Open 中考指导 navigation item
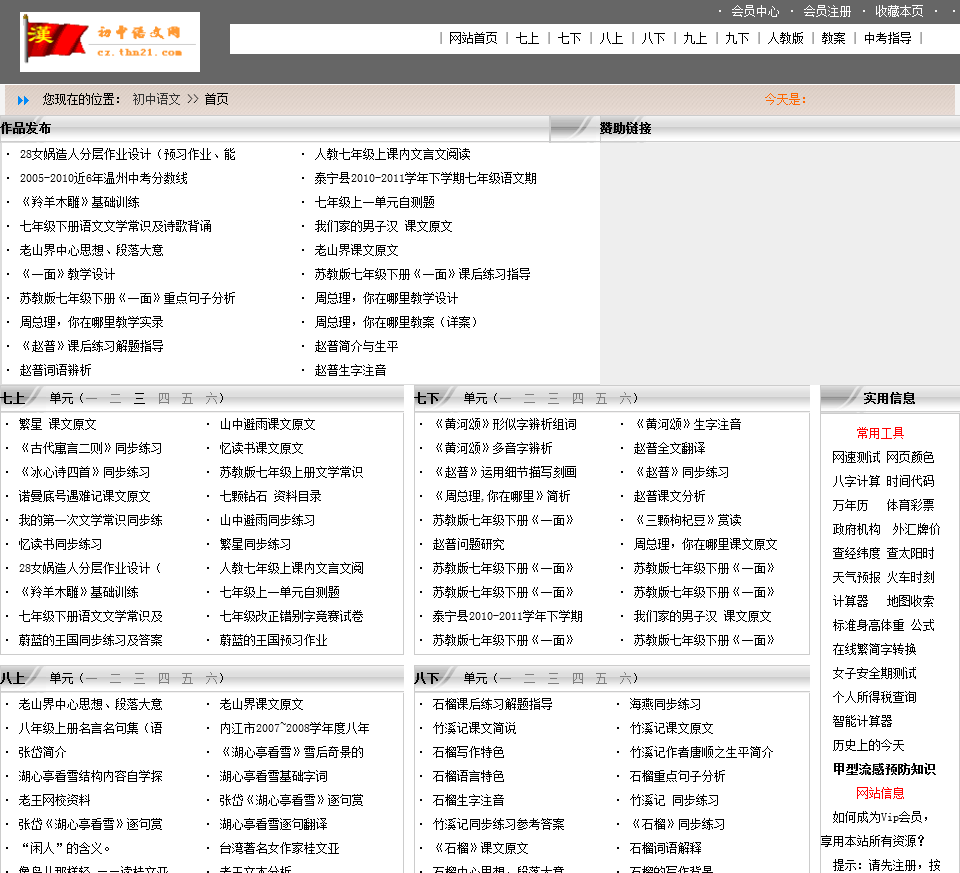This screenshot has height=873, width=960. (x=887, y=38)
